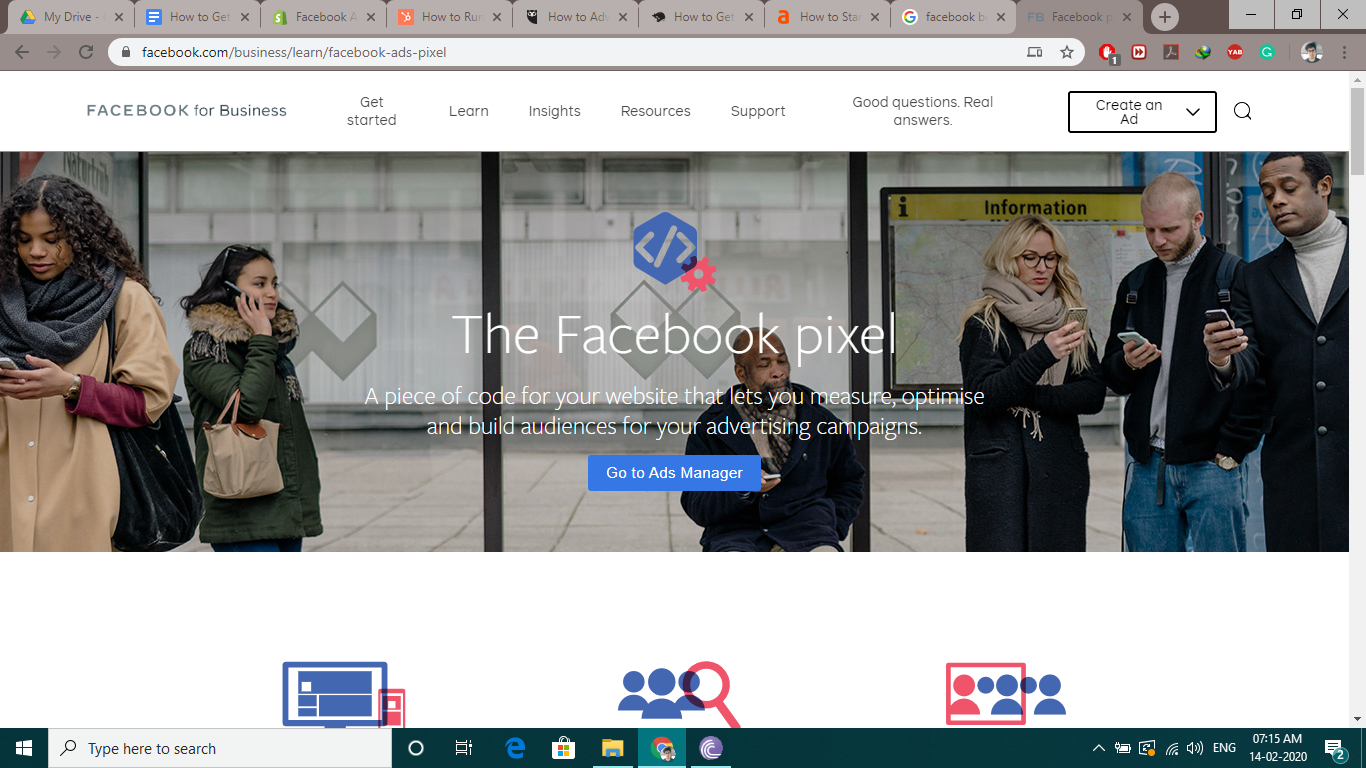
Task: Open Windows Task View
Action: [x=463, y=748]
